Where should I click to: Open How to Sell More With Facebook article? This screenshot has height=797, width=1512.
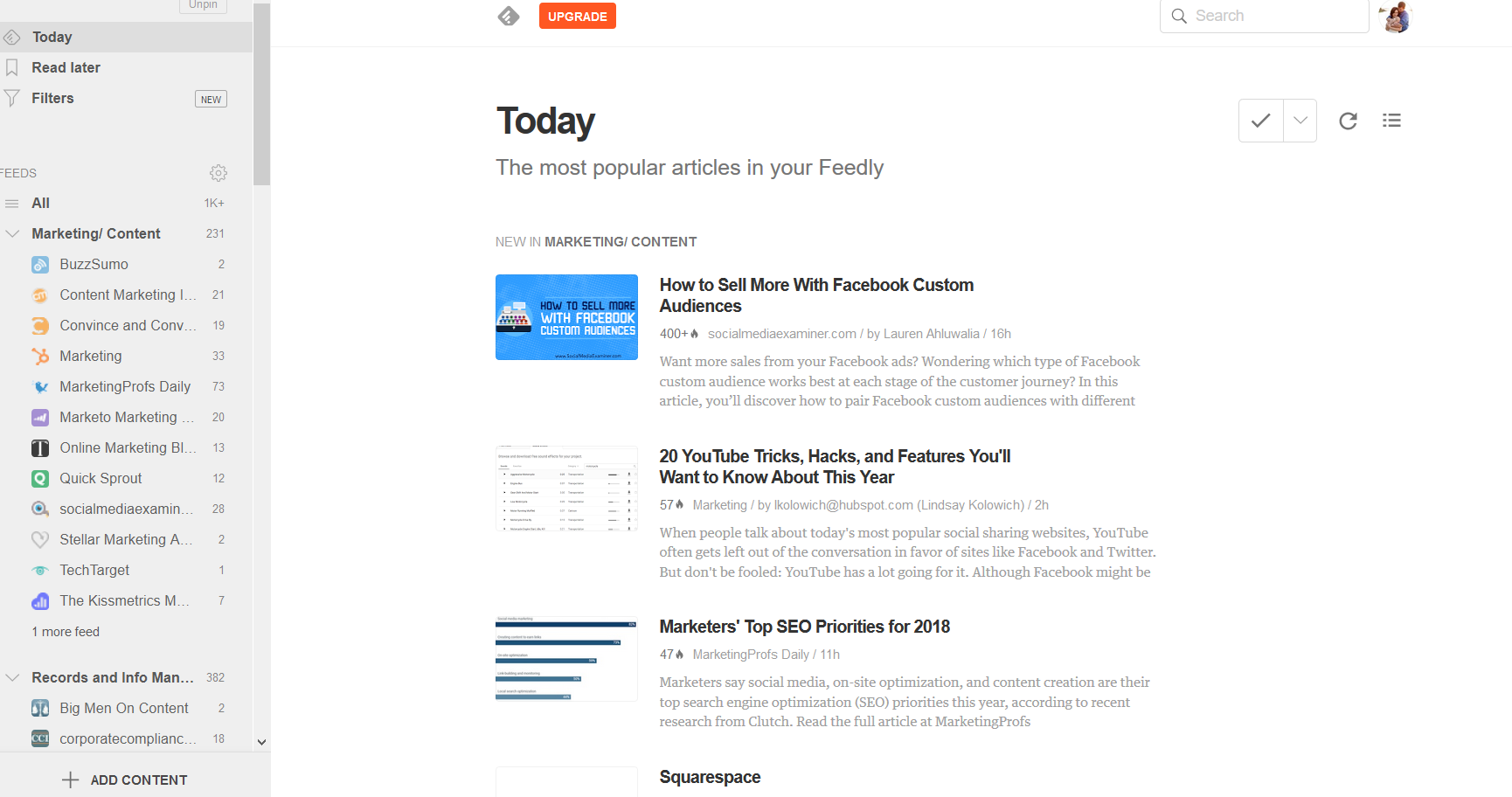coord(816,295)
